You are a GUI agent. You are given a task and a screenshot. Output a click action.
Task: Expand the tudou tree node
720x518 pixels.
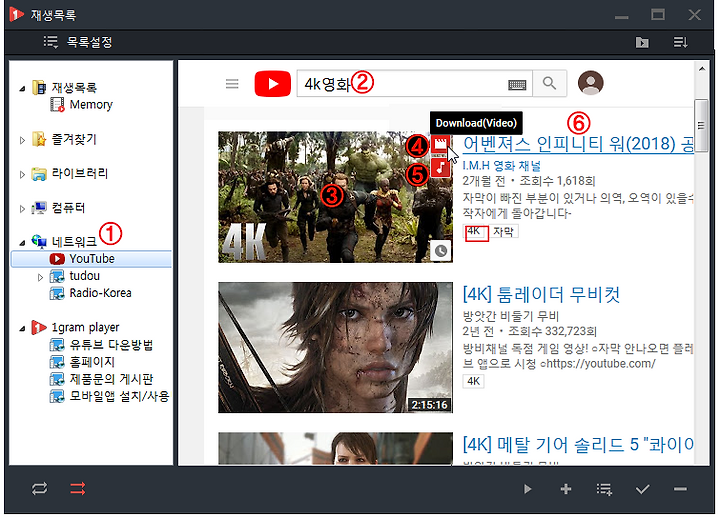click(40, 277)
